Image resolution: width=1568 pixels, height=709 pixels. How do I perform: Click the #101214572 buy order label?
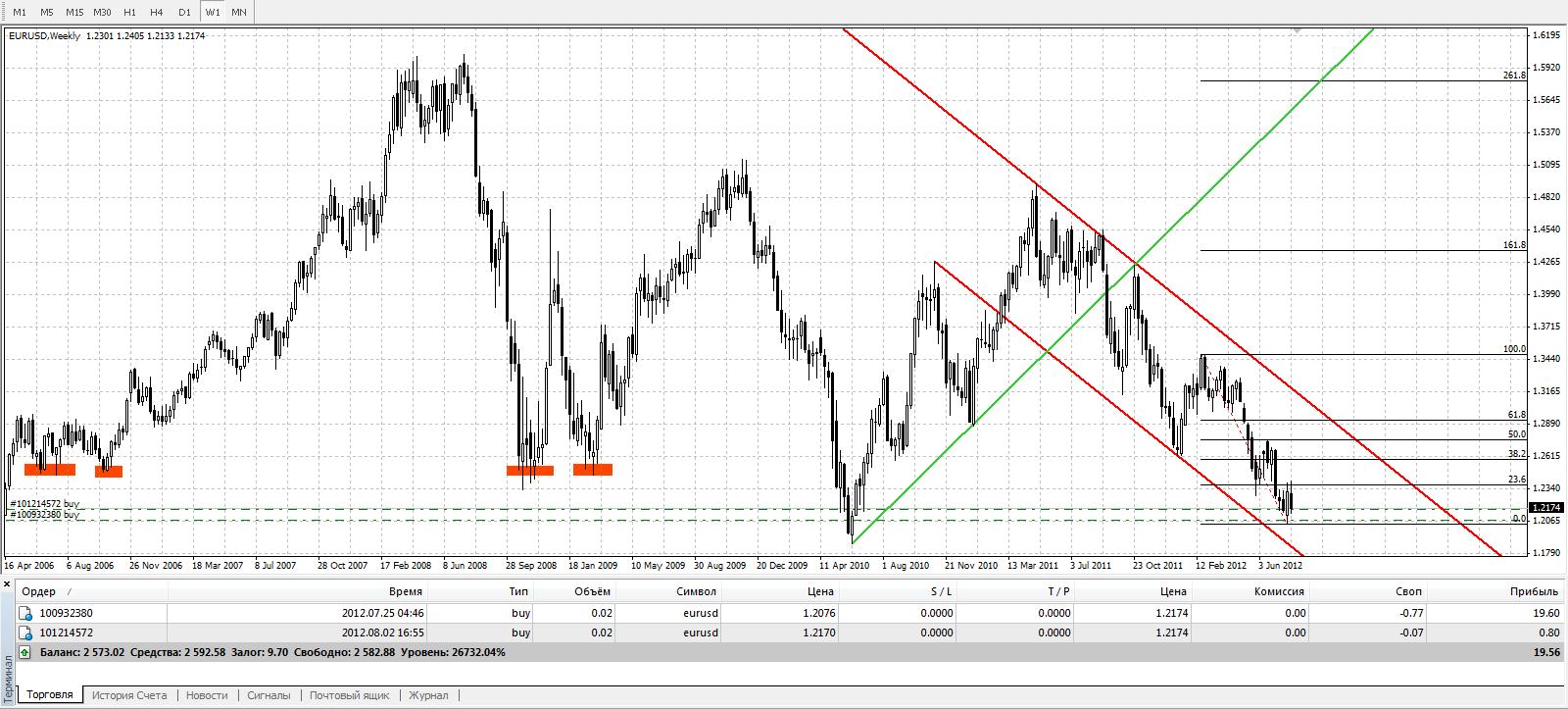pos(44,504)
